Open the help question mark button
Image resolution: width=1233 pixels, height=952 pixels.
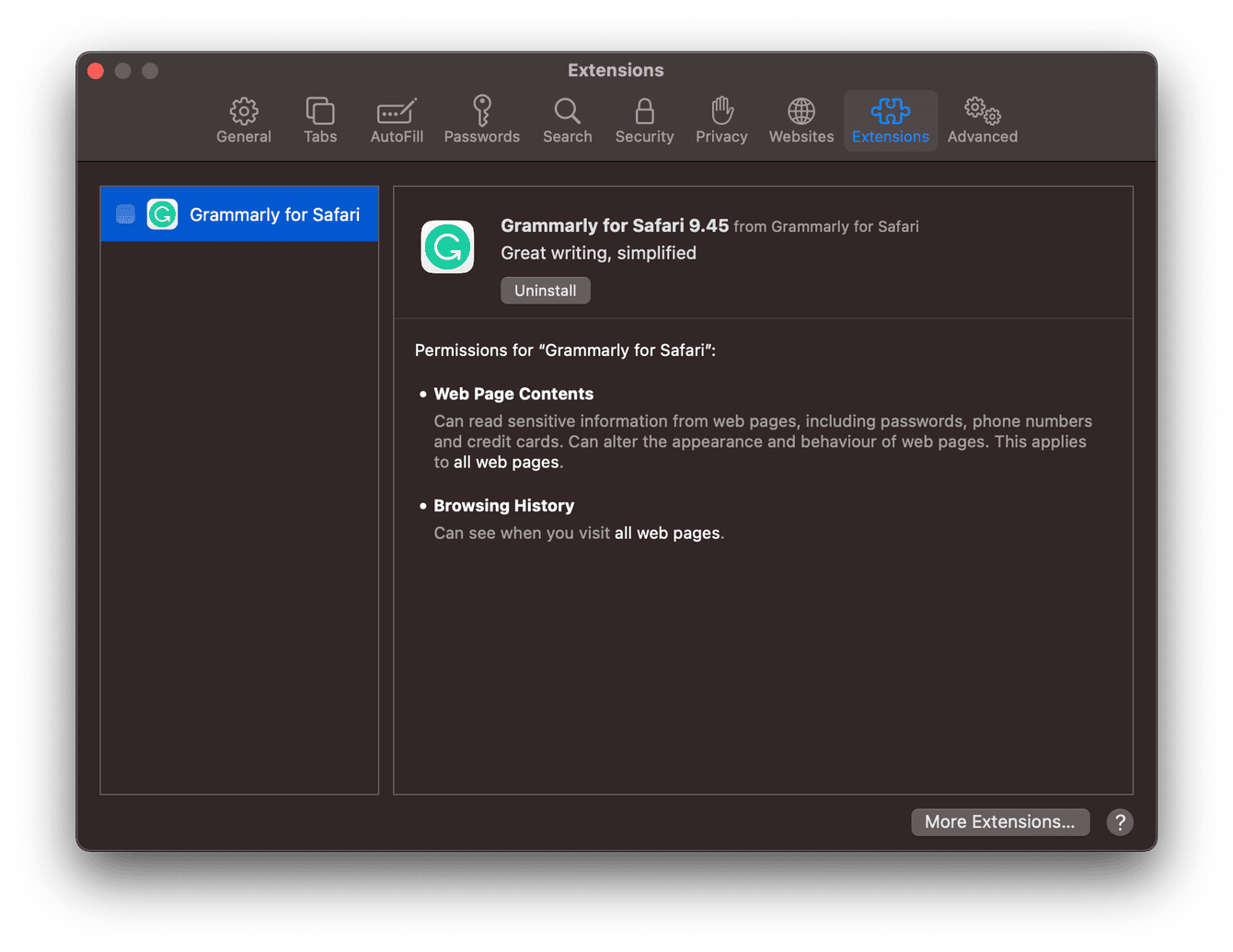point(1120,822)
